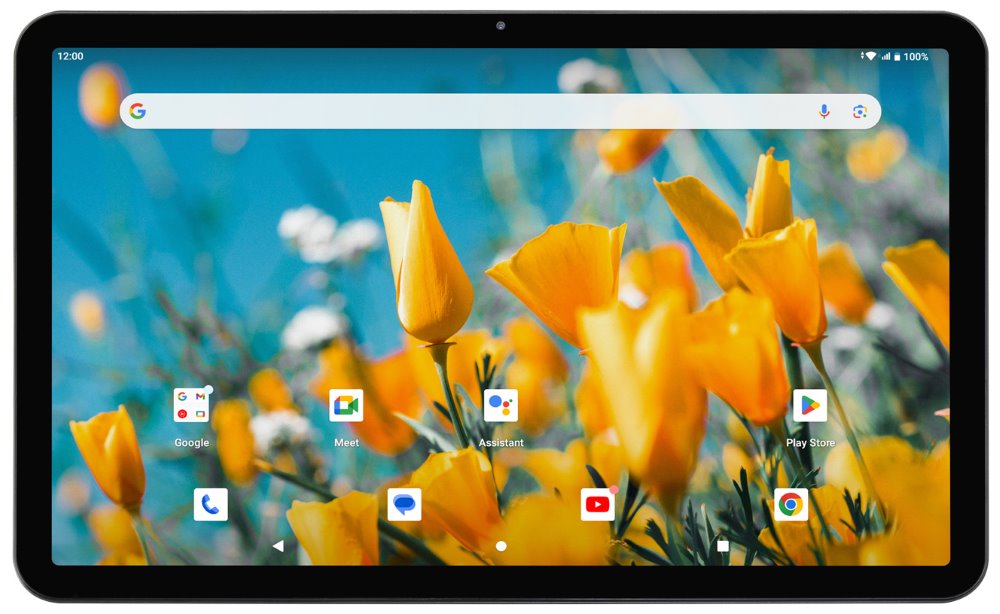The width and height of the screenshot is (1000, 614).
Task: Tap the Gmail icon inside the Google folder preview
Action: coord(200,396)
